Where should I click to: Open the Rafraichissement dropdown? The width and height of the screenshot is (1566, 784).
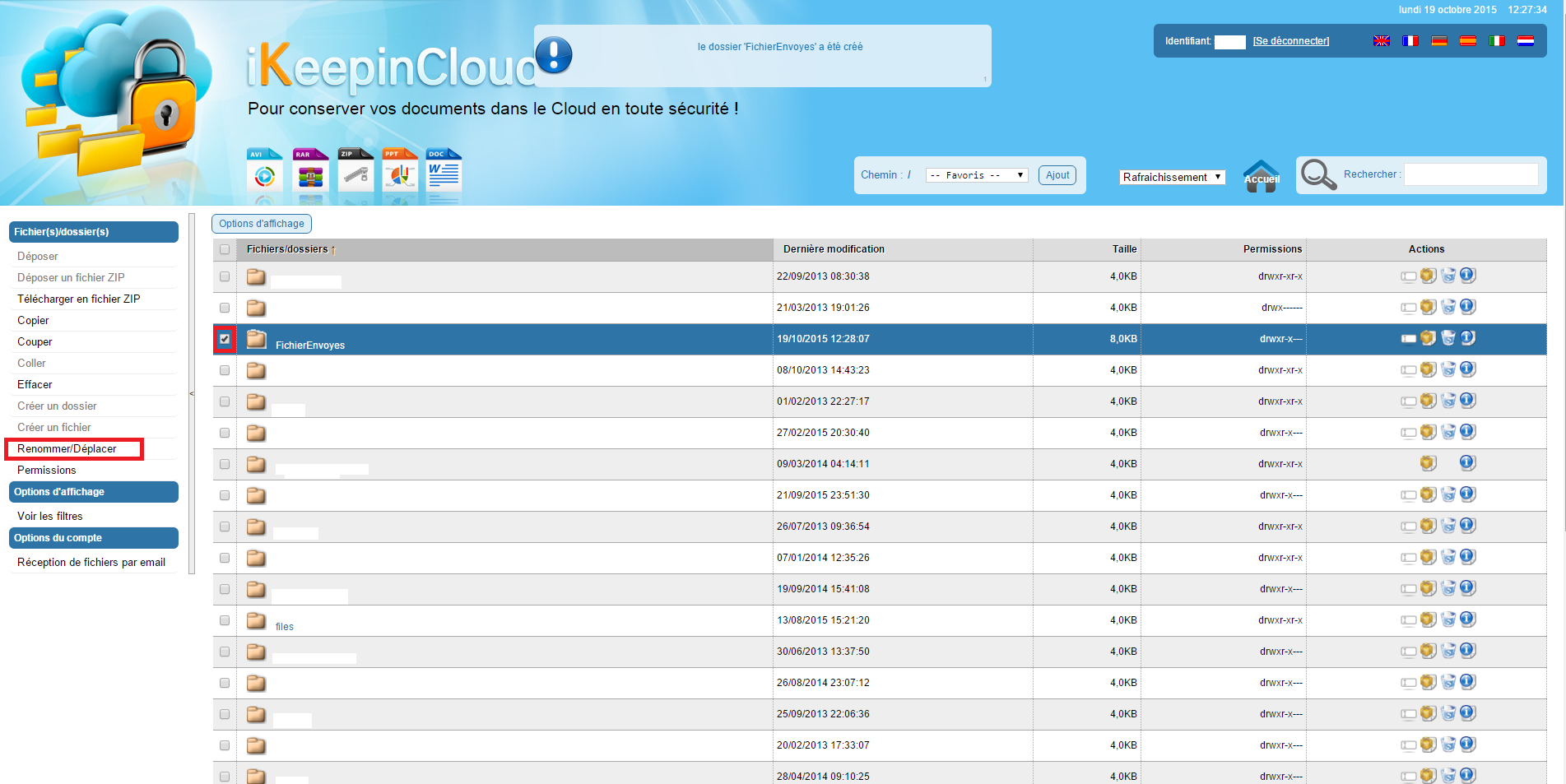pyautogui.click(x=1172, y=177)
